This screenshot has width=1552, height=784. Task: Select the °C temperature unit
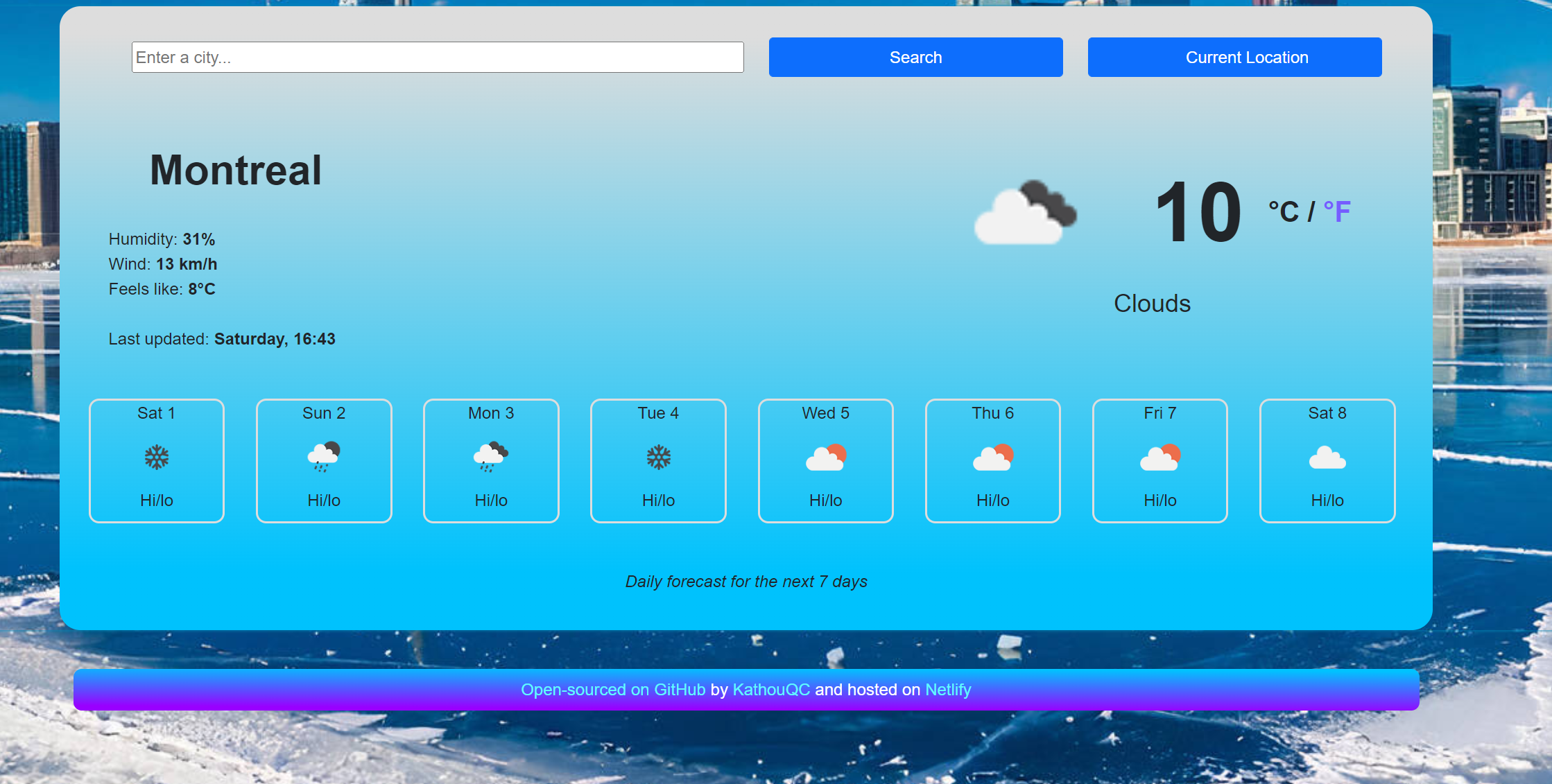(x=1283, y=212)
